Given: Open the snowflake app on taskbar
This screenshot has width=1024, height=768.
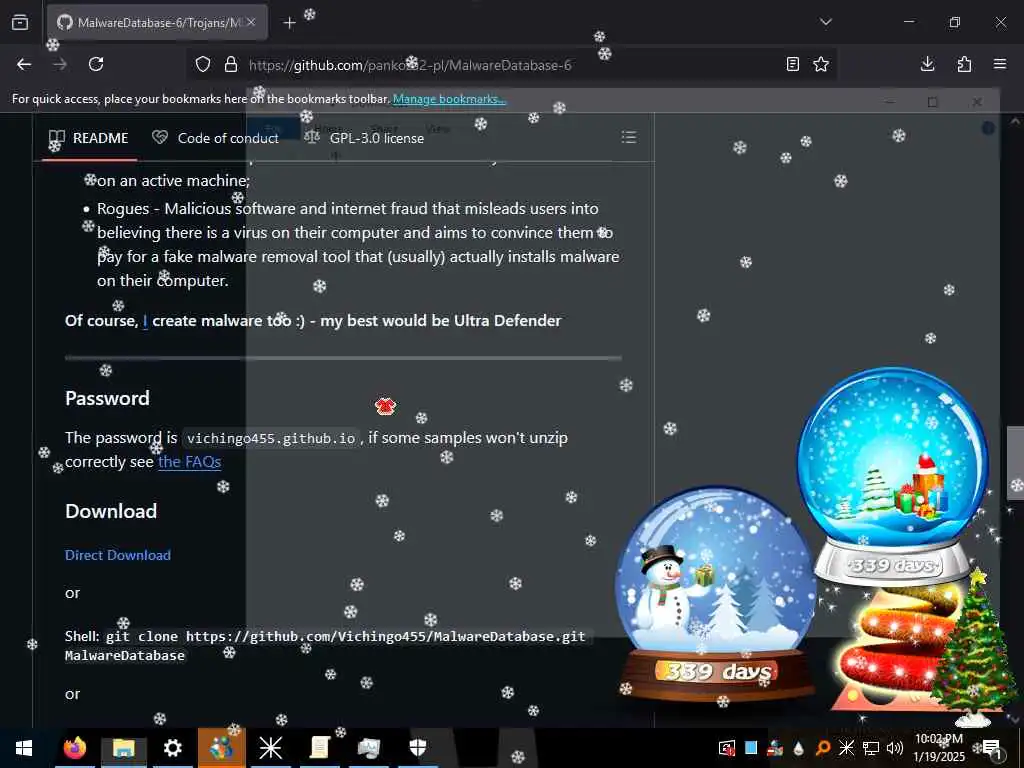Looking at the screenshot, I should (270, 748).
